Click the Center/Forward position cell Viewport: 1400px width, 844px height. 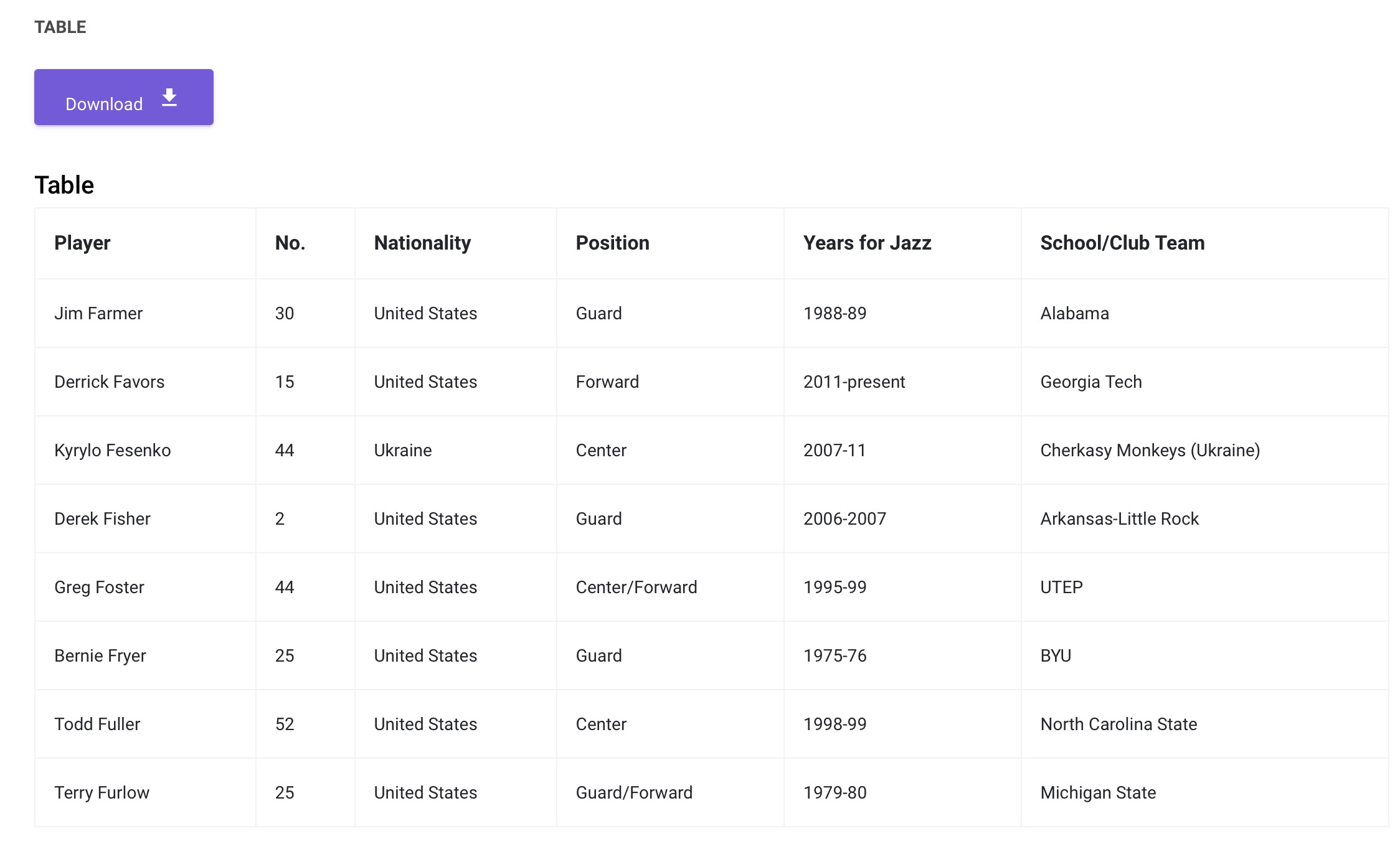click(670, 587)
